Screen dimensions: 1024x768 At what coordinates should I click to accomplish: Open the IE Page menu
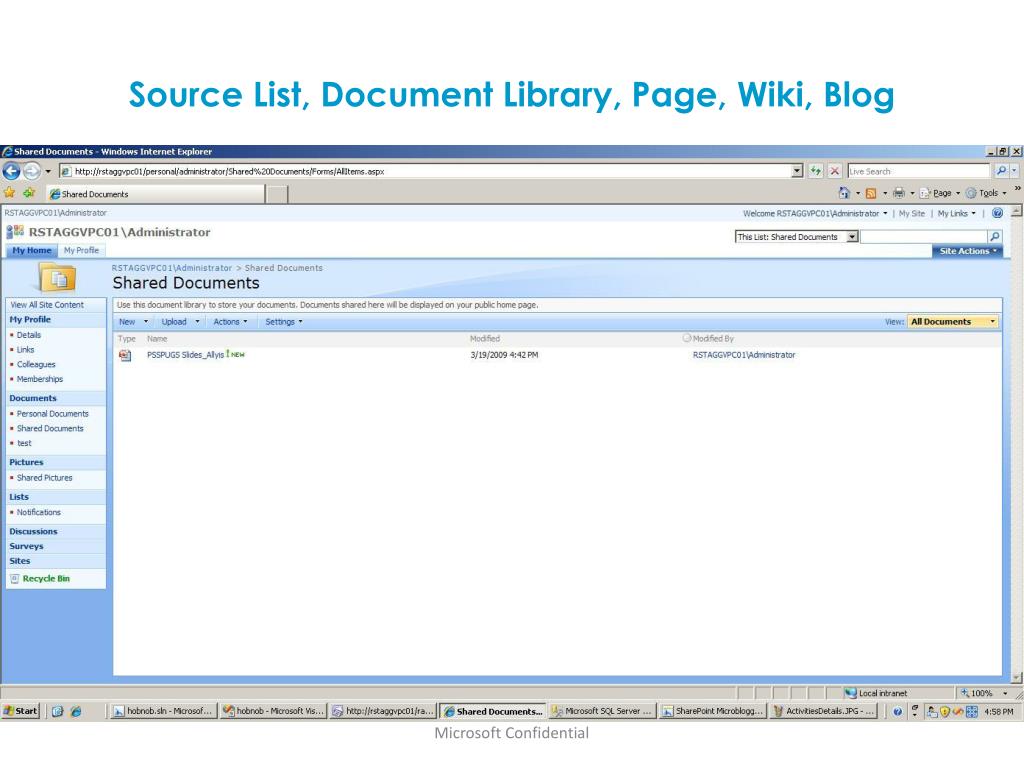pos(940,193)
